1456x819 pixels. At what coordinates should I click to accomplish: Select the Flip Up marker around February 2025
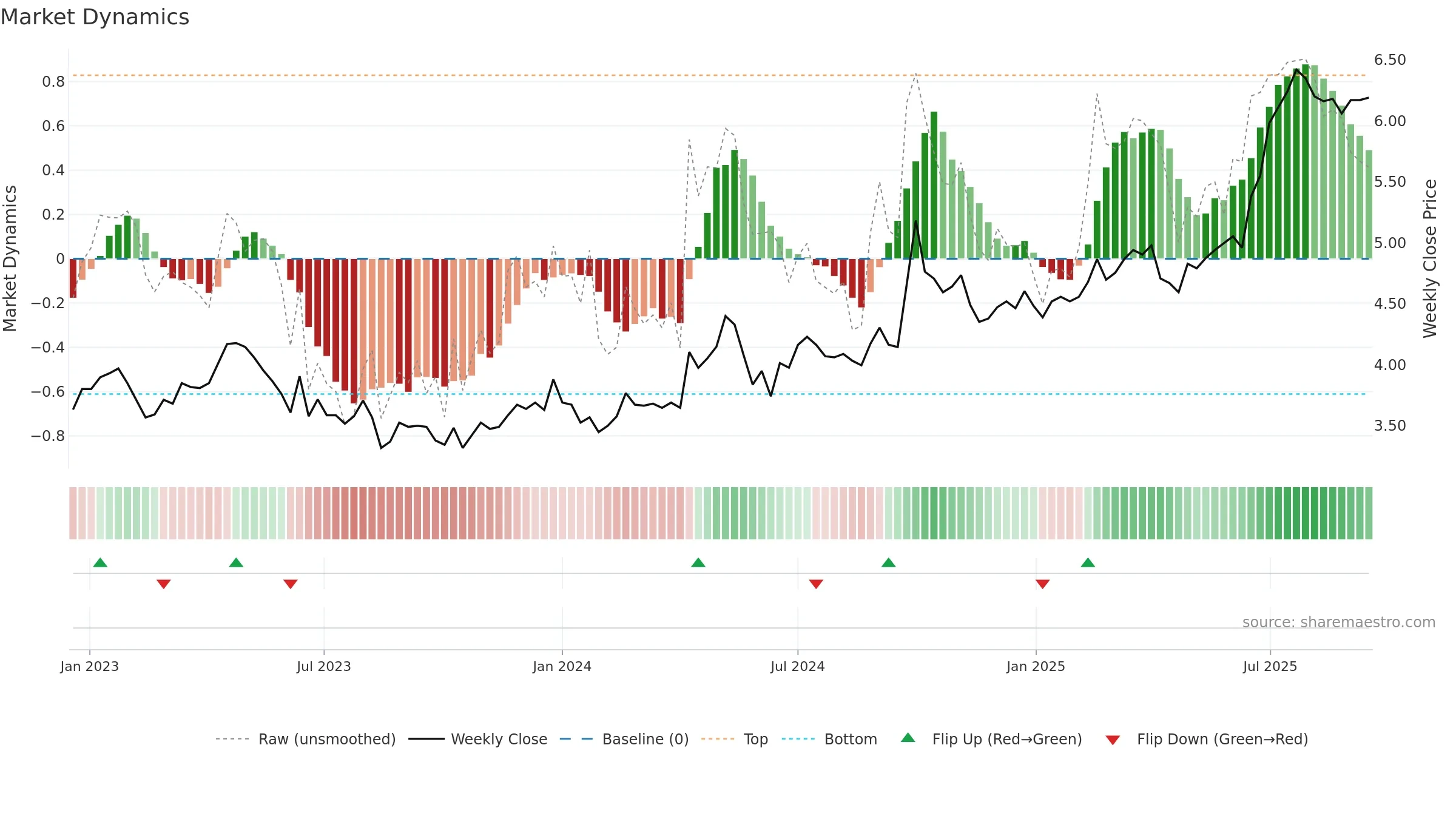click(1088, 562)
